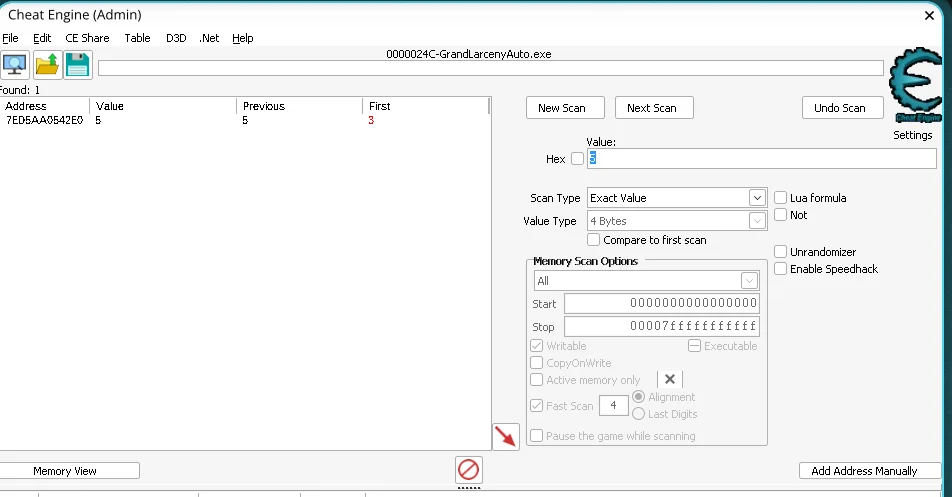Turn on Enable Speedhack
Screen dimensions: 952x497
(781, 269)
